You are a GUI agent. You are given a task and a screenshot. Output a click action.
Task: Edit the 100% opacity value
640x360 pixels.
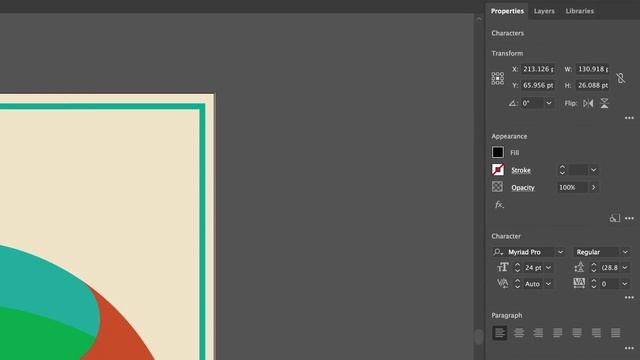[x=572, y=187]
